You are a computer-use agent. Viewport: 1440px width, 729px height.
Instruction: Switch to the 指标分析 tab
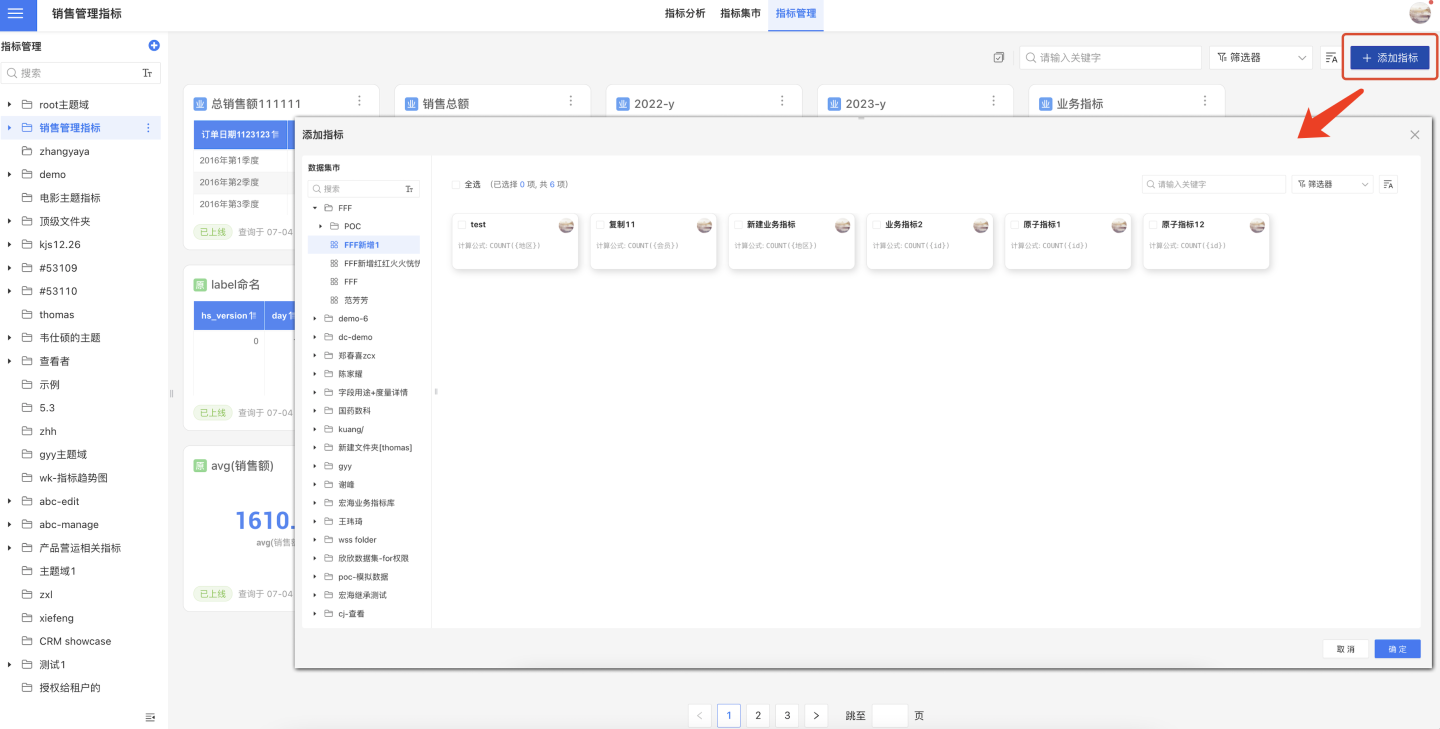(x=685, y=14)
